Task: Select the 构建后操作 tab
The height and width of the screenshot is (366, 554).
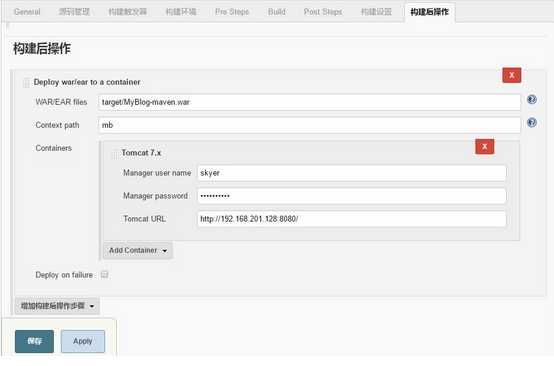Action: coord(429,12)
